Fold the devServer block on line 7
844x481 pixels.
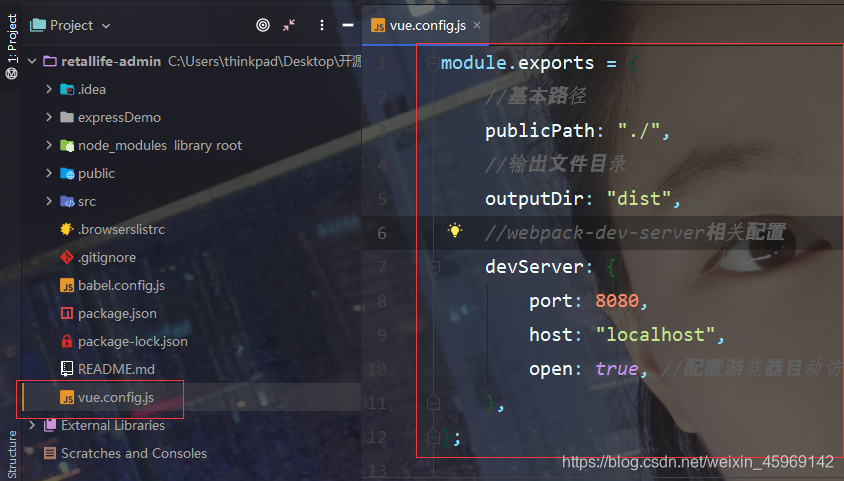pos(433,267)
